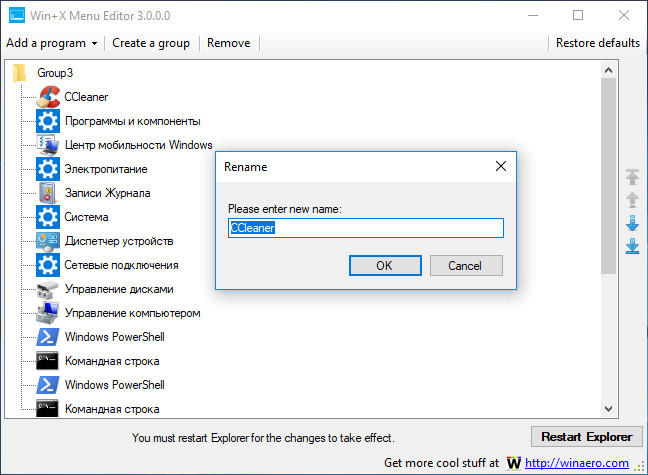The width and height of the screenshot is (648, 475).
Task: Select Управление компьютером entry
Action: [133, 313]
